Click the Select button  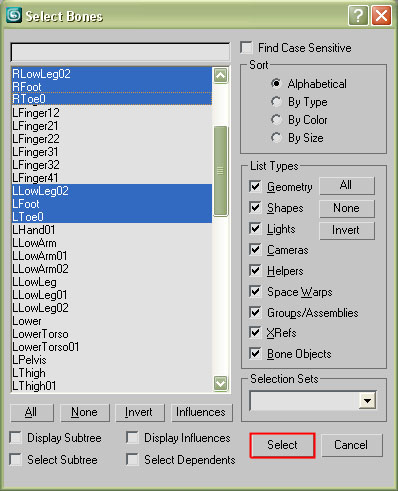(282, 445)
